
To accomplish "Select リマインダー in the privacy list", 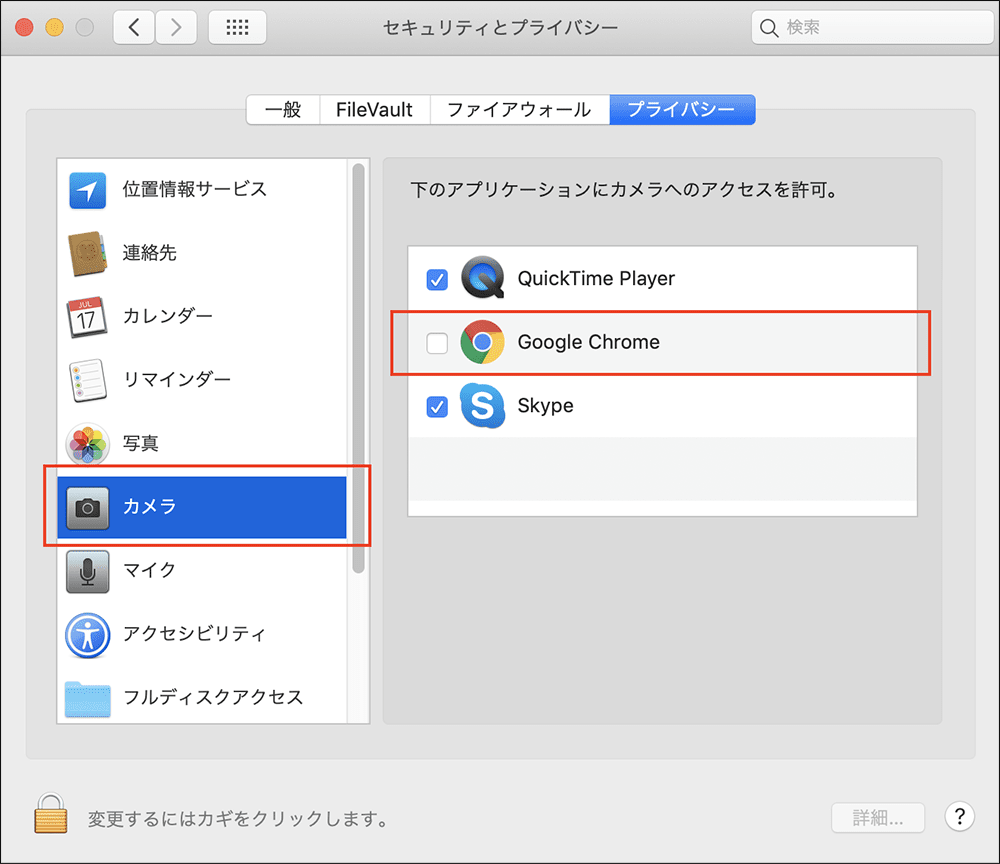I will (x=202, y=380).
